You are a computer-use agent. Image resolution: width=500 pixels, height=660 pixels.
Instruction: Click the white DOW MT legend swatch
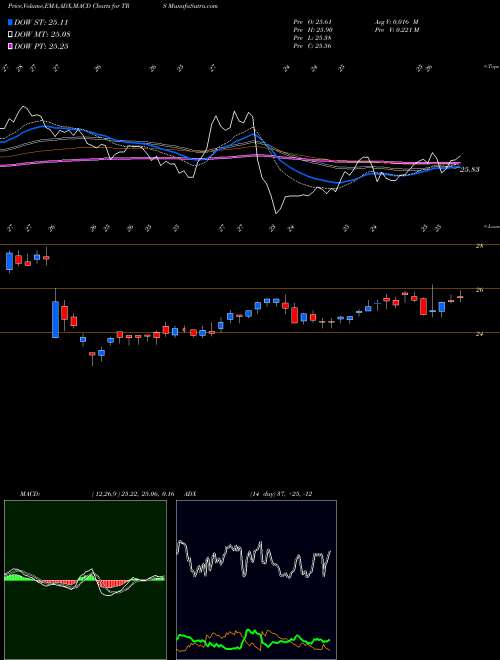click(11, 35)
